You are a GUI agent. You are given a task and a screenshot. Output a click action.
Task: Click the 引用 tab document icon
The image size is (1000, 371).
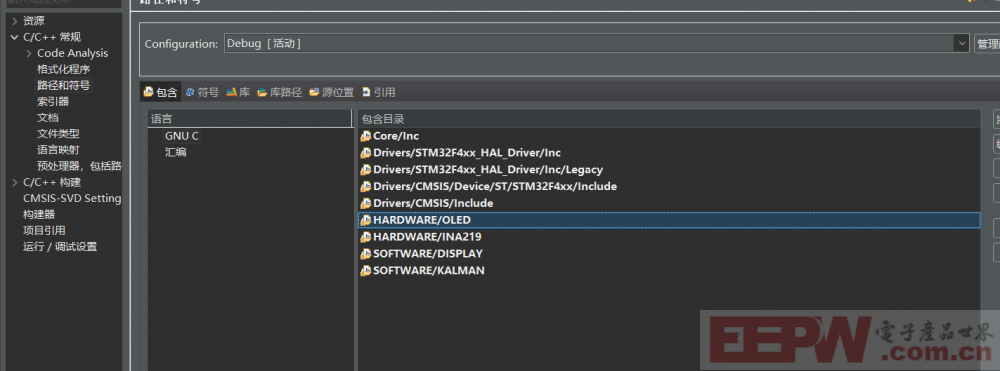coord(366,92)
